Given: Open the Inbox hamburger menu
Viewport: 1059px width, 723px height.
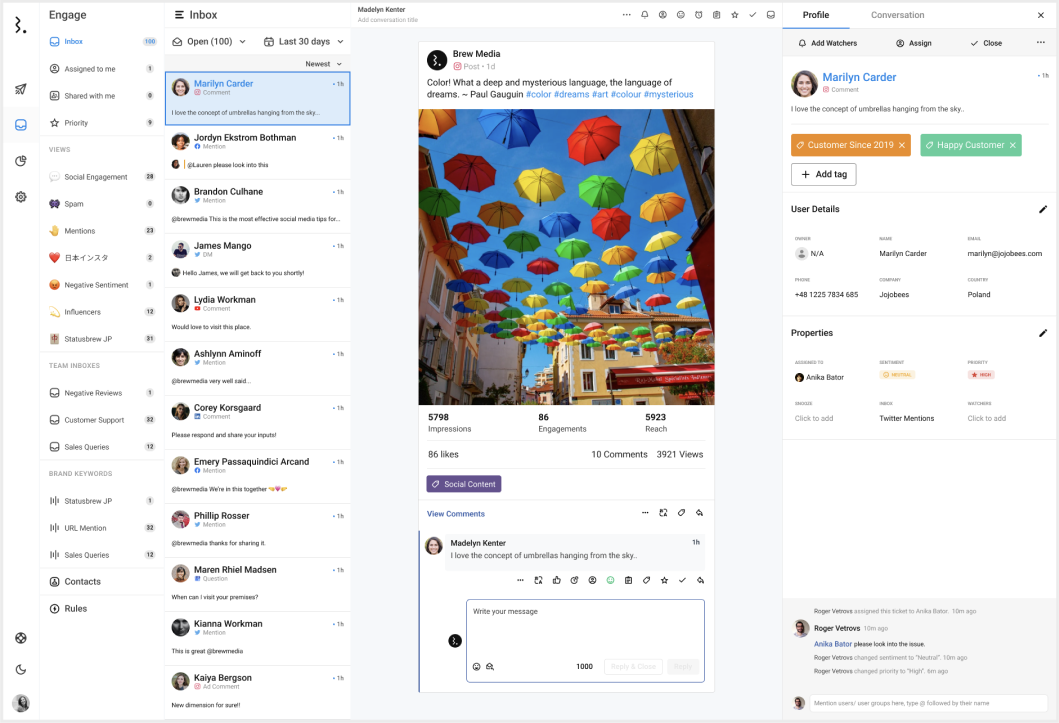Looking at the screenshot, I should point(180,15).
